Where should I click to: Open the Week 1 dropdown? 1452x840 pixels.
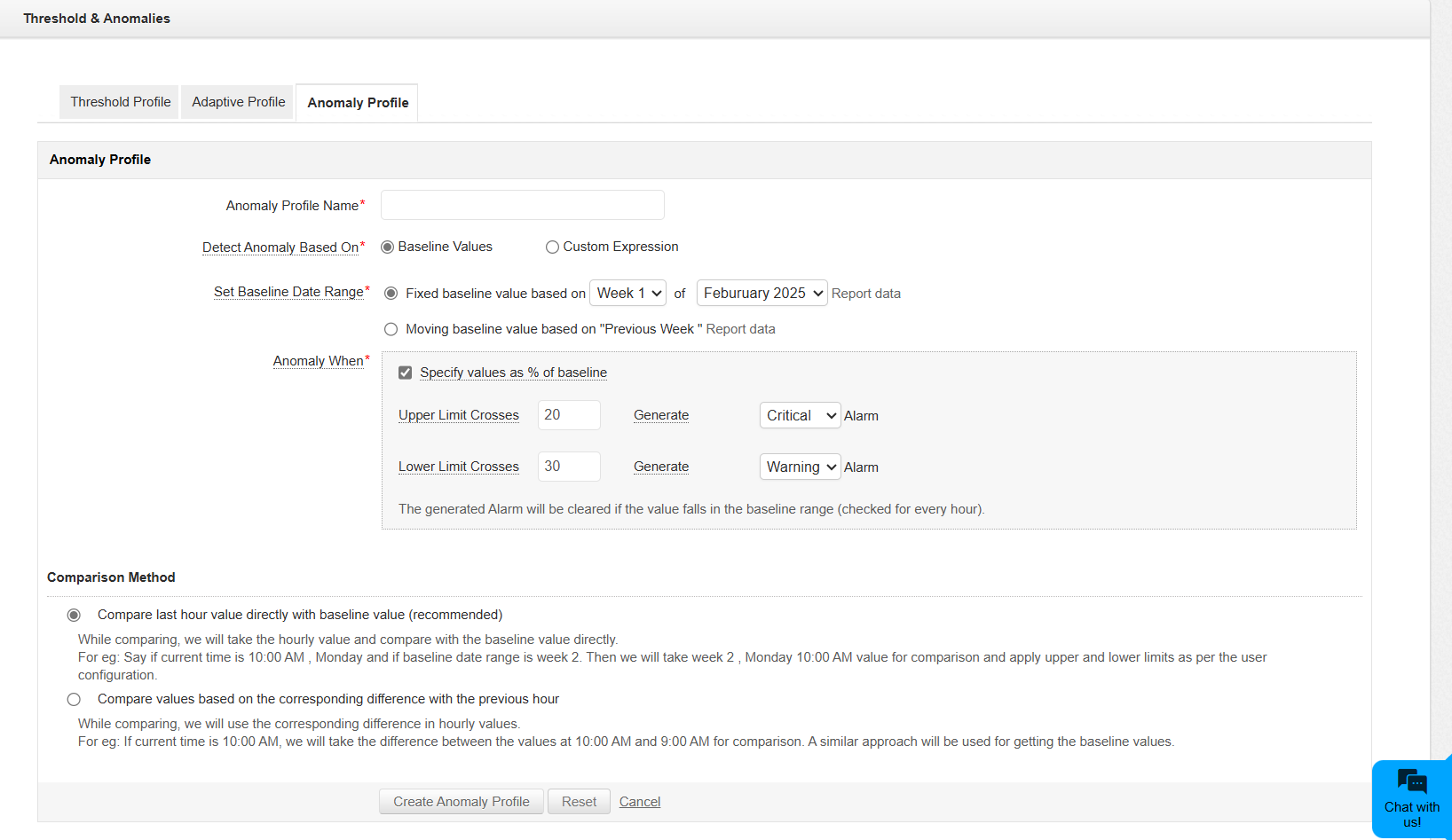pyautogui.click(x=627, y=293)
